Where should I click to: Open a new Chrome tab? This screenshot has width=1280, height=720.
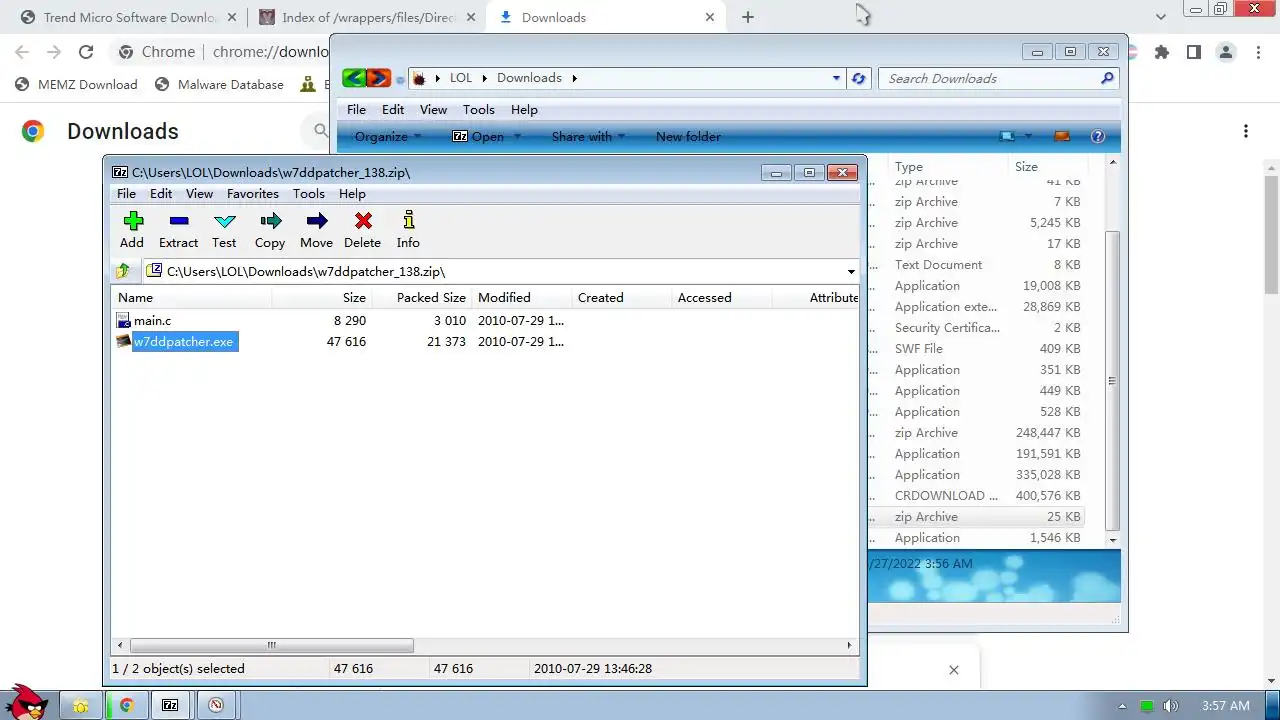coord(748,17)
